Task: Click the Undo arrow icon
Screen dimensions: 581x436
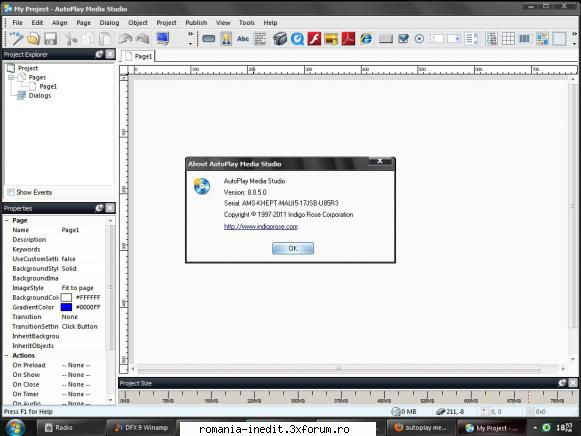Action: [x=125, y=39]
